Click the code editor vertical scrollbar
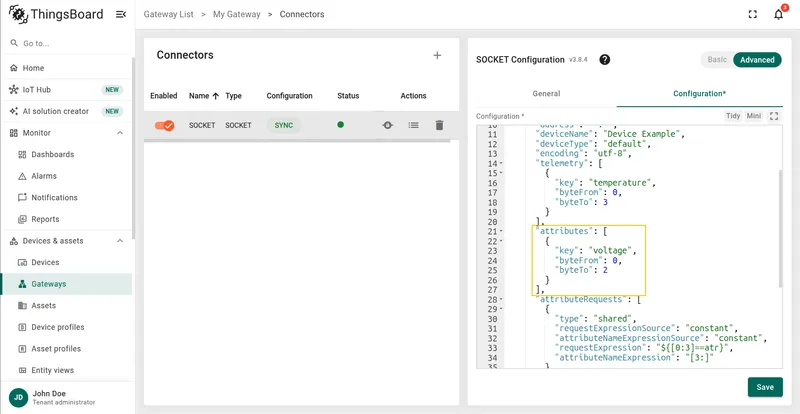The height and width of the screenshot is (414, 800). [x=779, y=228]
